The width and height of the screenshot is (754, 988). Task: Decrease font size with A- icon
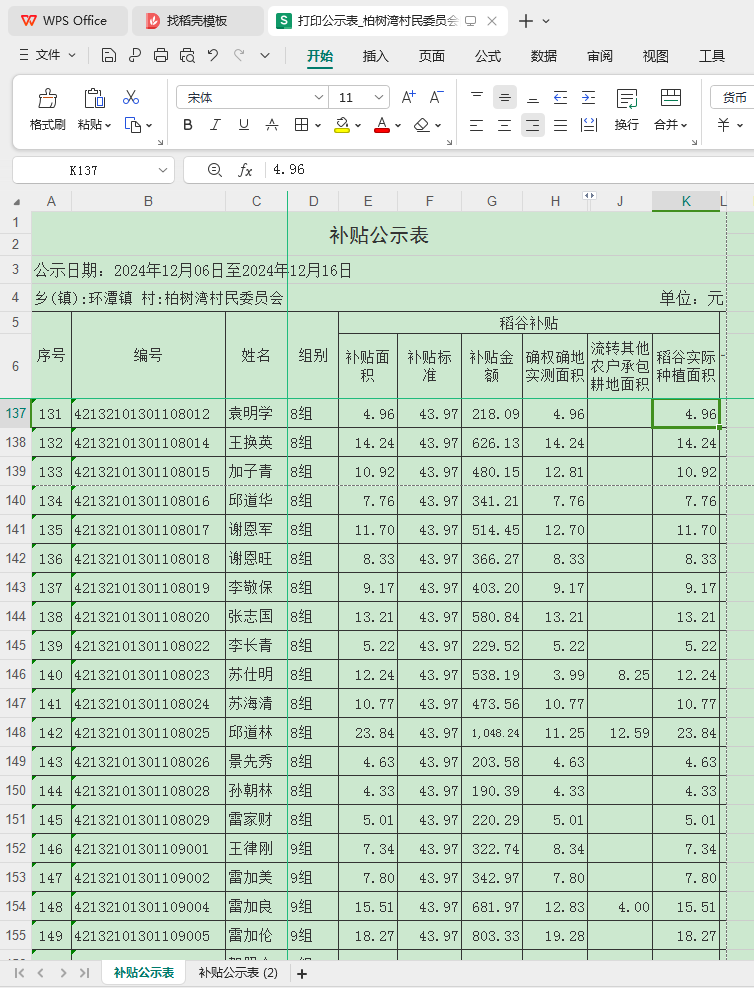[x=437, y=97]
